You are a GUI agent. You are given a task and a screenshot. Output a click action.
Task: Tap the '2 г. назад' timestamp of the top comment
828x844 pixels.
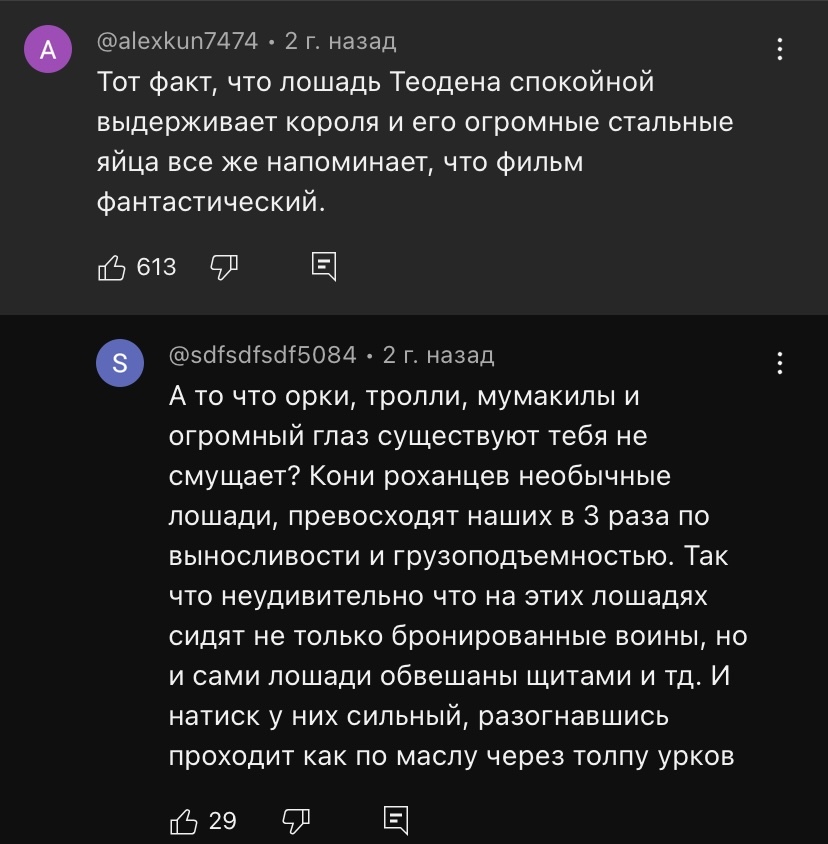[x=341, y=42]
